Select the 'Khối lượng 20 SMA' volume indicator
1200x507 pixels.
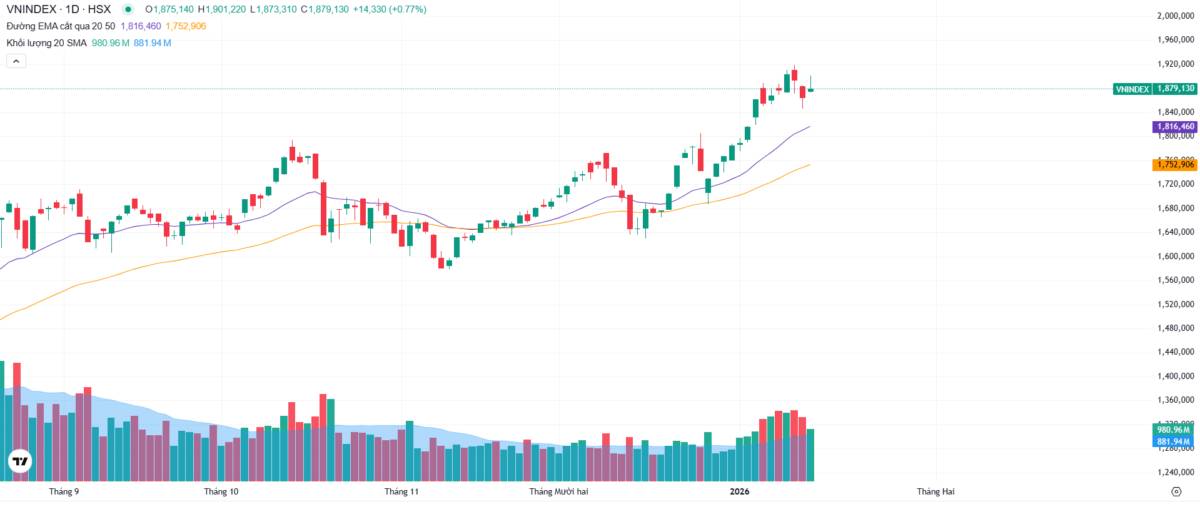pos(47,43)
